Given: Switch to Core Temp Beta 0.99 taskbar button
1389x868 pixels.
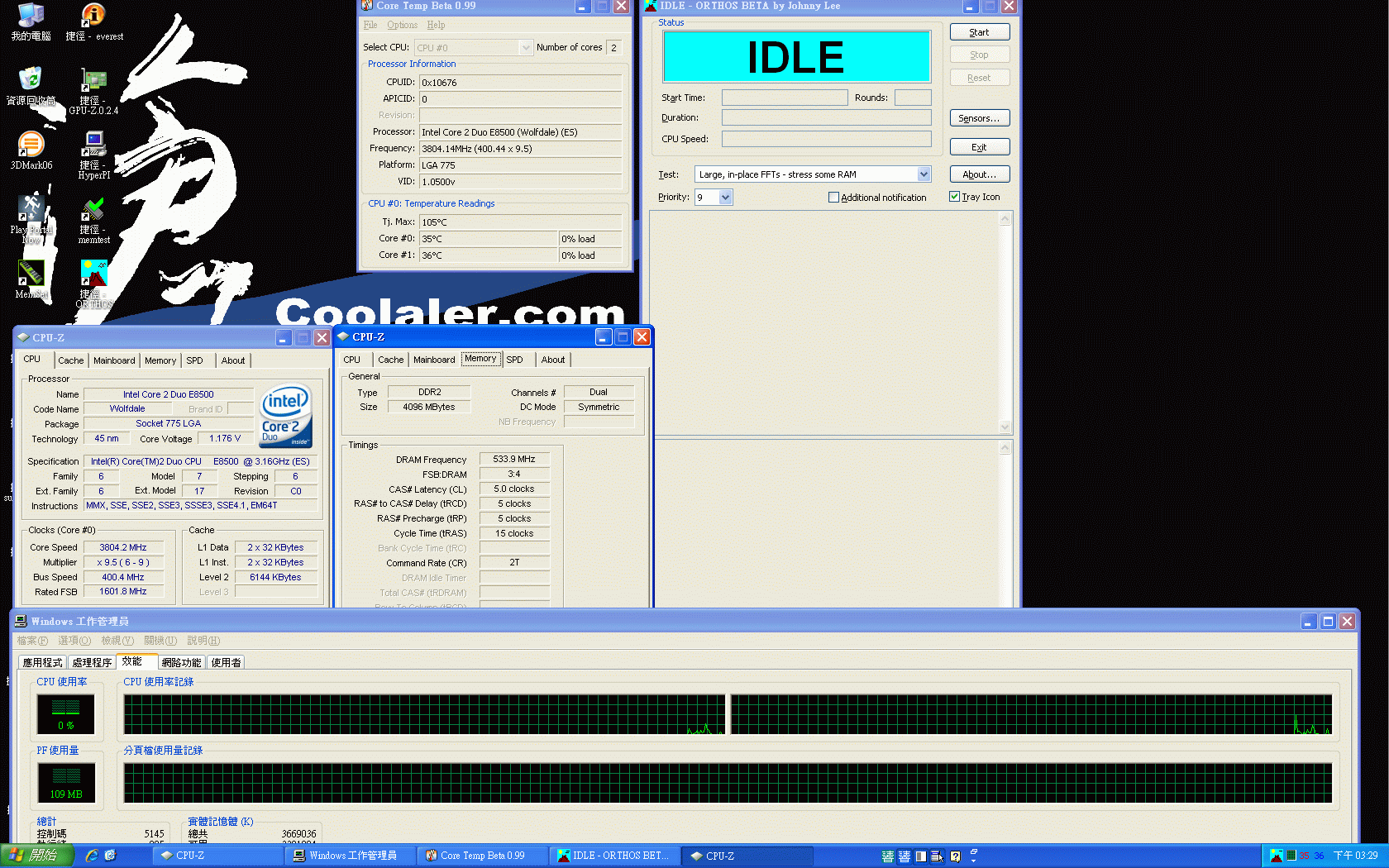Looking at the screenshot, I should (483, 856).
